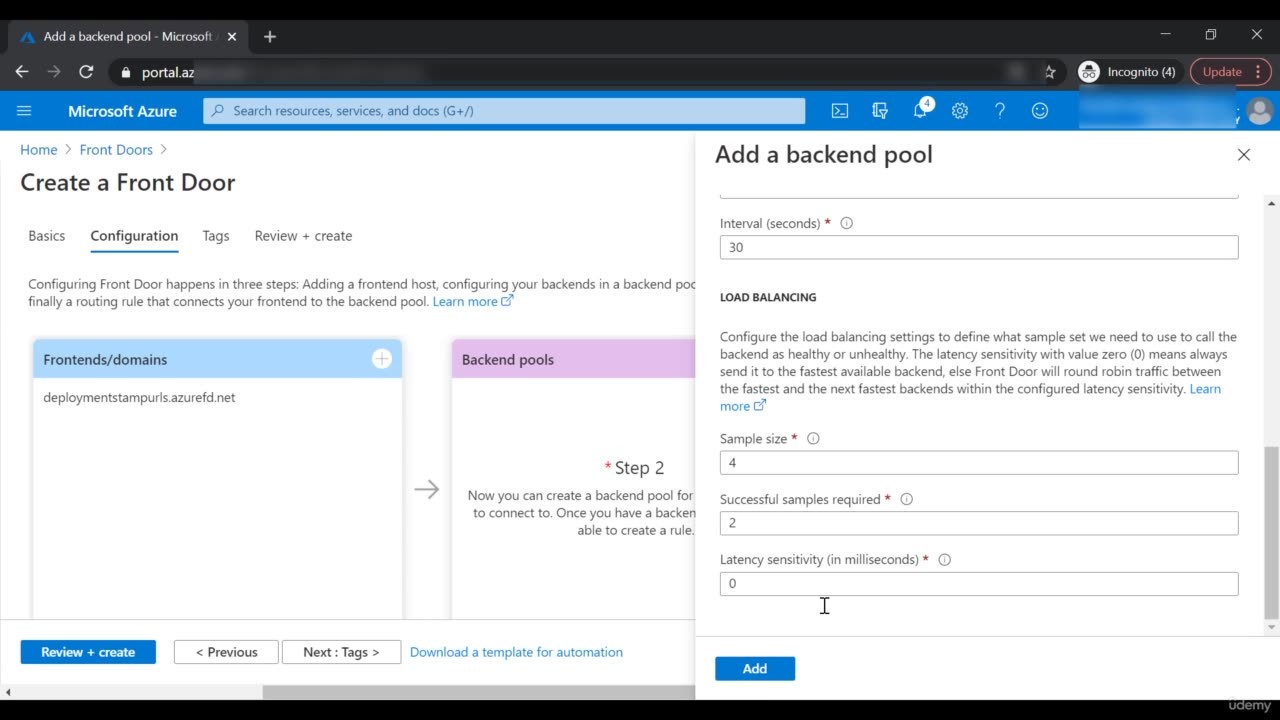
Task: Click the Latency sensitivity input field
Action: [x=979, y=584]
